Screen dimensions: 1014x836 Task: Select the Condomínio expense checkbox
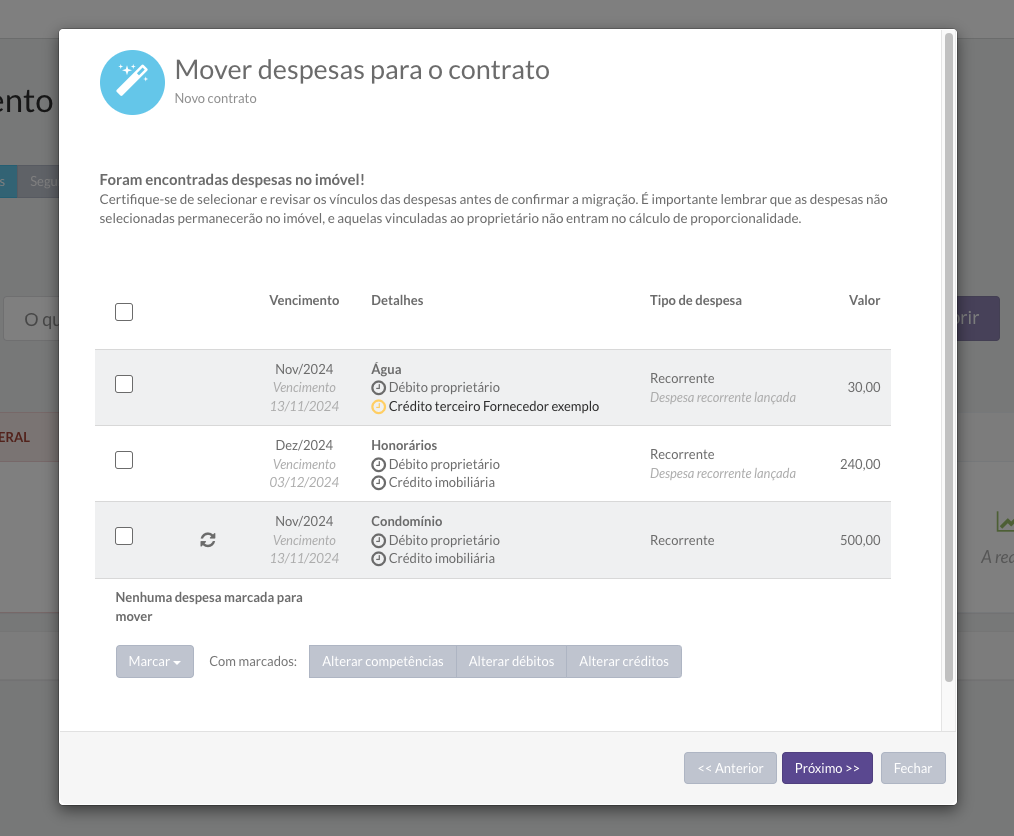(x=124, y=536)
